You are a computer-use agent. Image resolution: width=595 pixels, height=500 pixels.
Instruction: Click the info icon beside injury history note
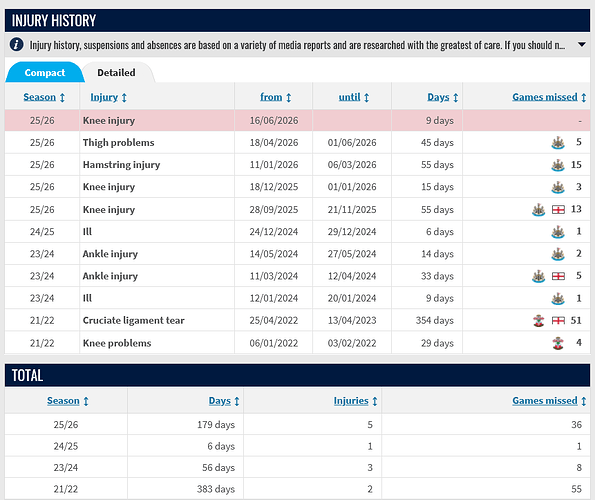point(16,44)
